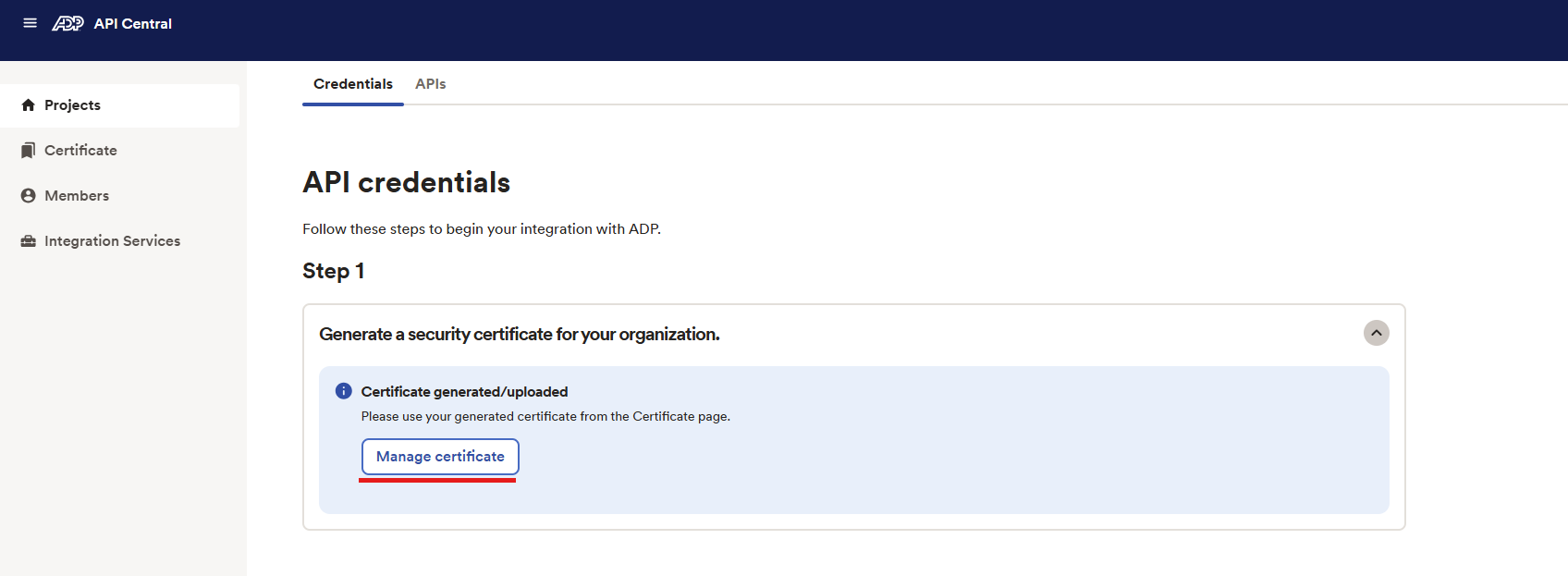The height and width of the screenshot is (576, 1568).
Task: Click the API Central title
Action: pyautogui.click(x=132, y=24)
